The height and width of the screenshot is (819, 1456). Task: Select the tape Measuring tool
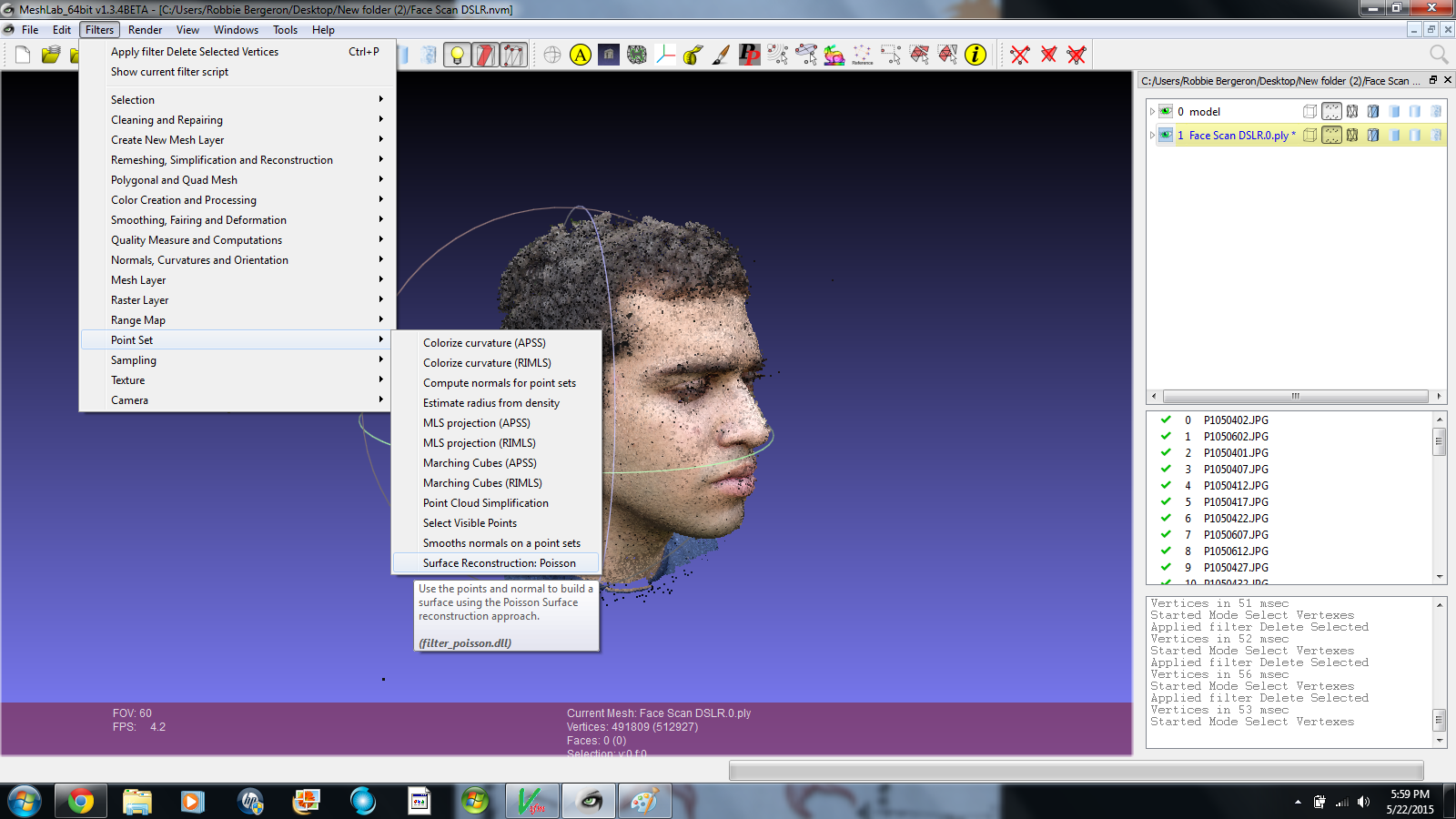point(693,55)
